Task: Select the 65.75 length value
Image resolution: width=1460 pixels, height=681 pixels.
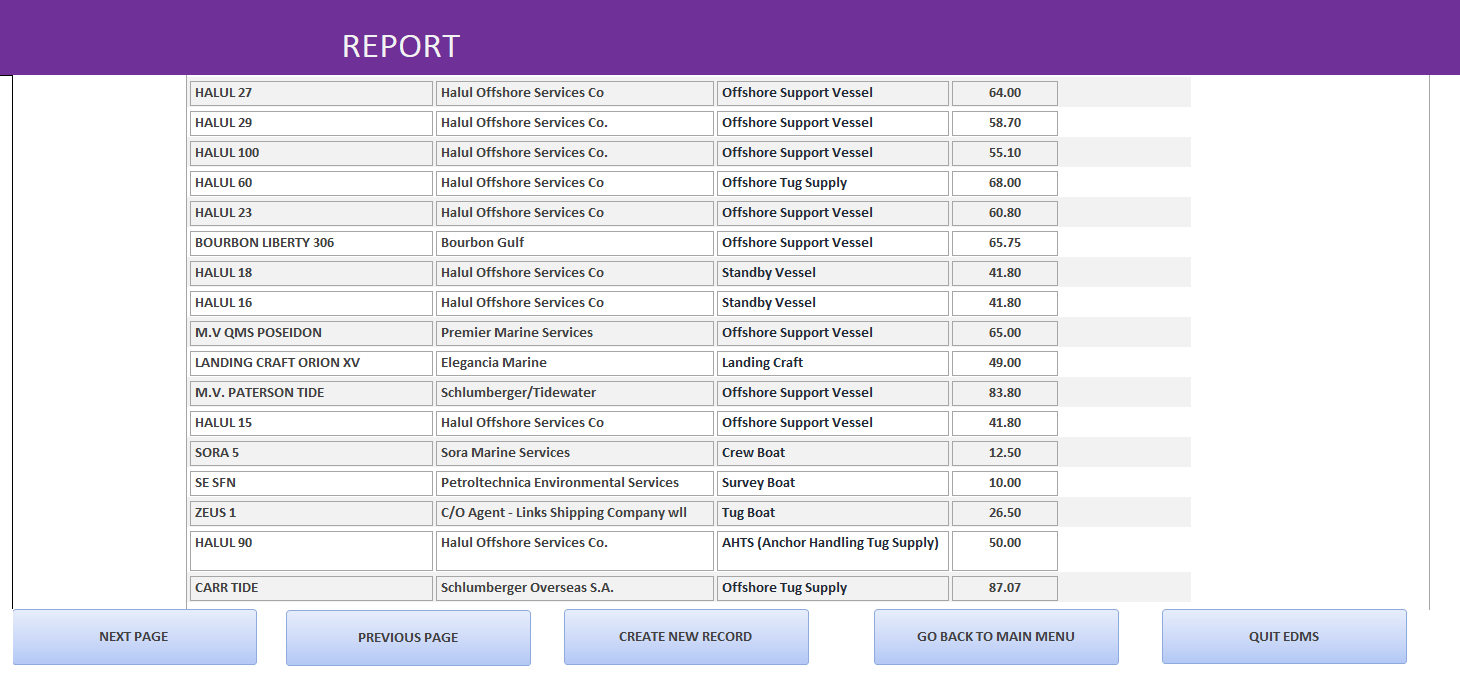Action: [1005, 243]
